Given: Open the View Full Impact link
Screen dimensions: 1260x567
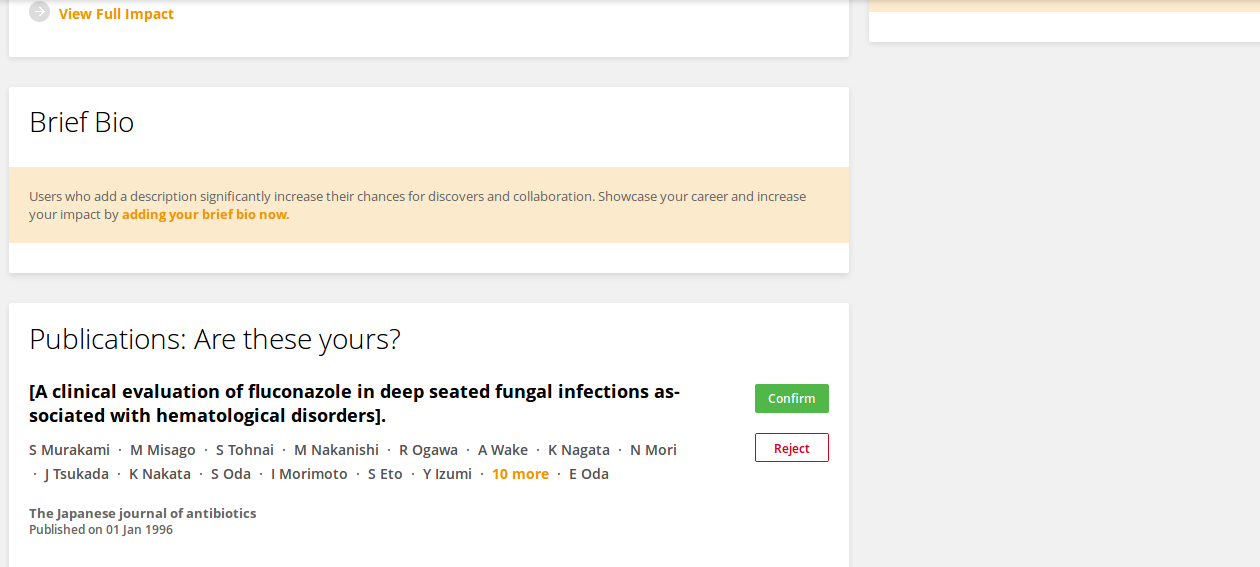Looking at the screenshot, I should coord(116,14).
